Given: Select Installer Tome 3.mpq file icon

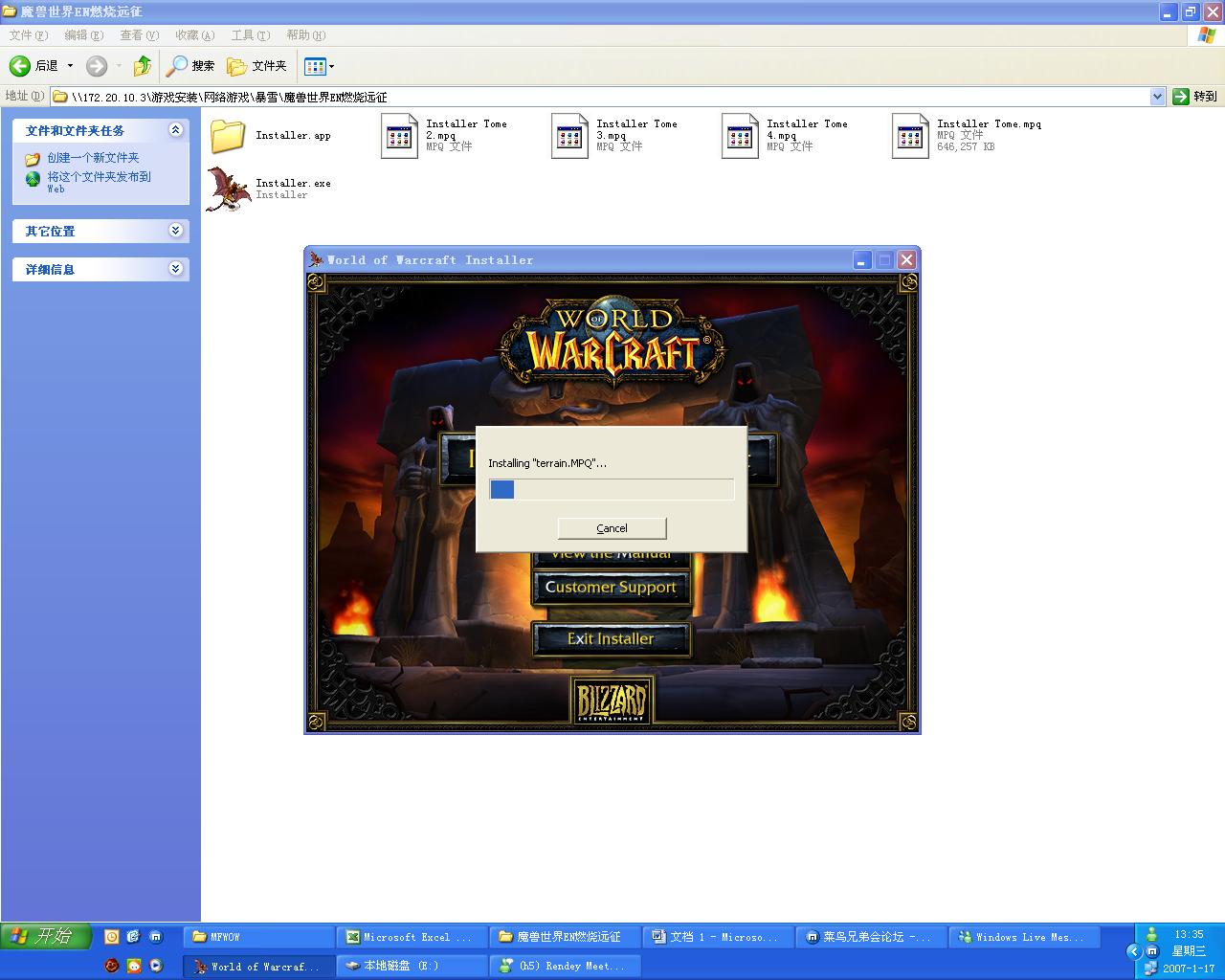Looking at the screenshot, I should 569,136.
